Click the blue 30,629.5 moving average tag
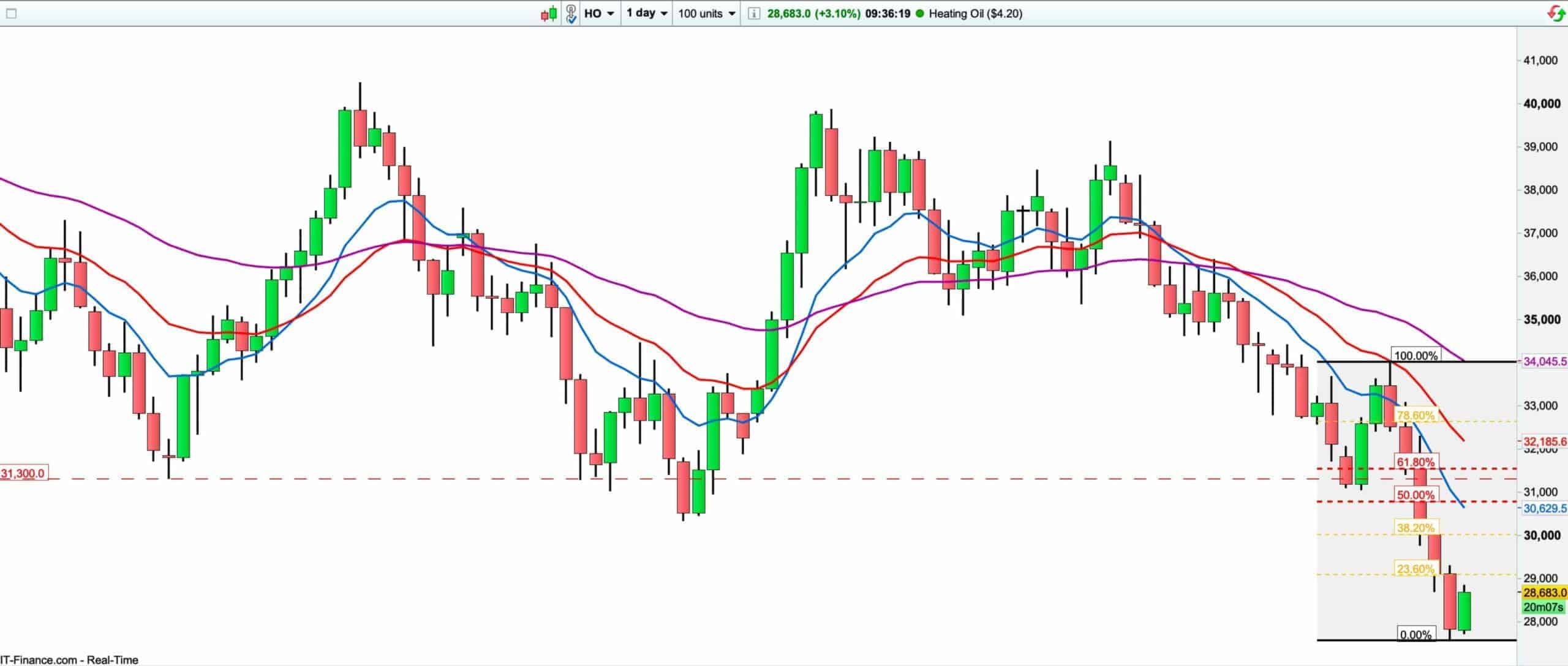 click(1544, 508)
